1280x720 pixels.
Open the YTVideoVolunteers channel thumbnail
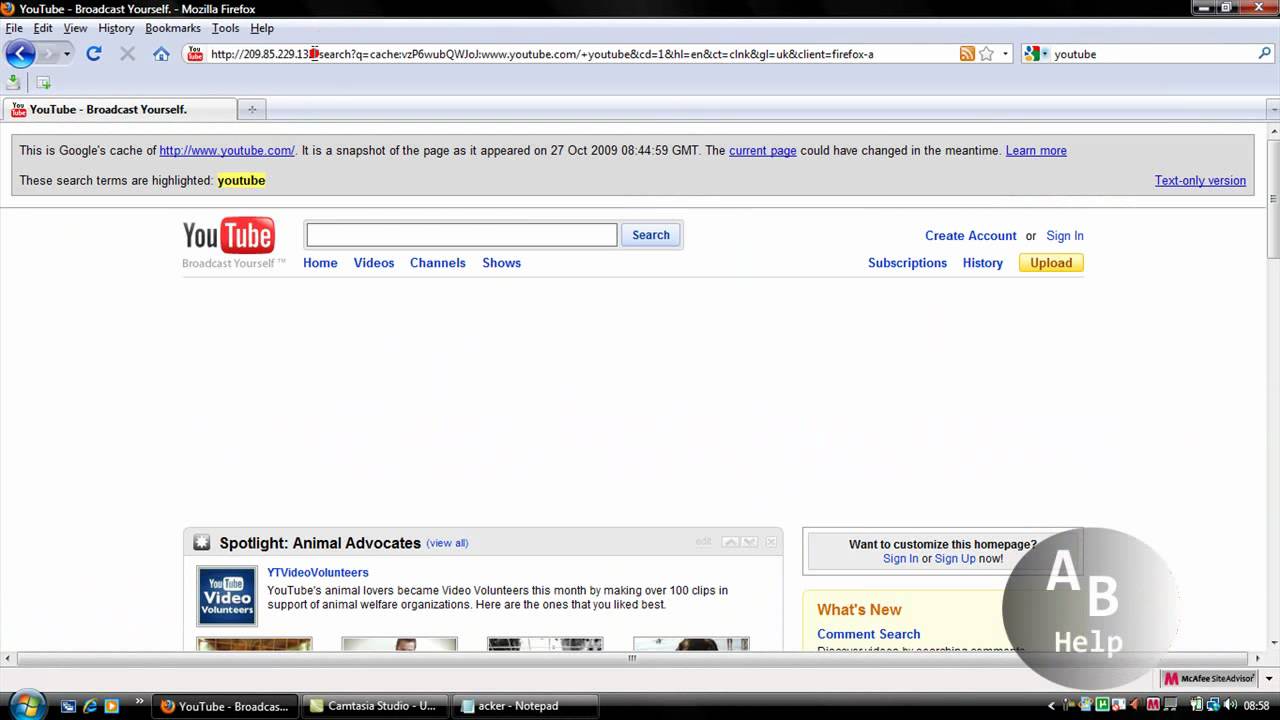(227, 596)
